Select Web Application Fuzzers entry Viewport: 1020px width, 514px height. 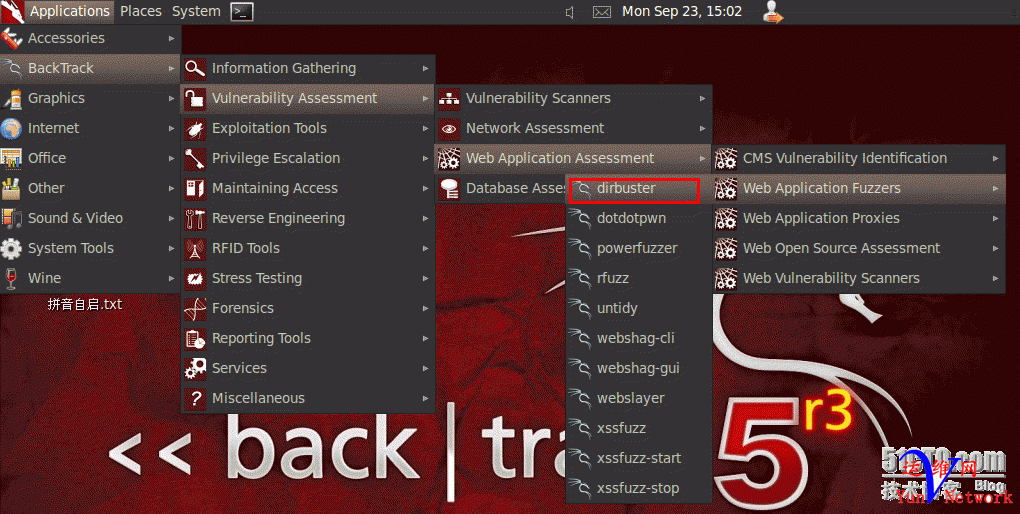click(859, 188)
